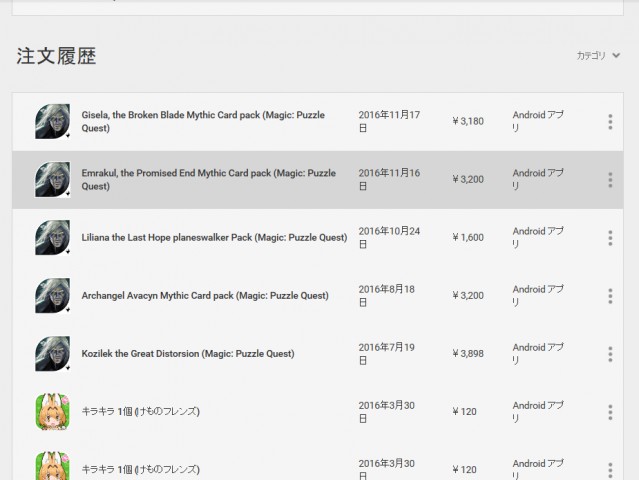Select the Archangel Avacyn Mythic Card pack title
The height and width of the screenshot is (480, 639).
[x=205, y=296]
